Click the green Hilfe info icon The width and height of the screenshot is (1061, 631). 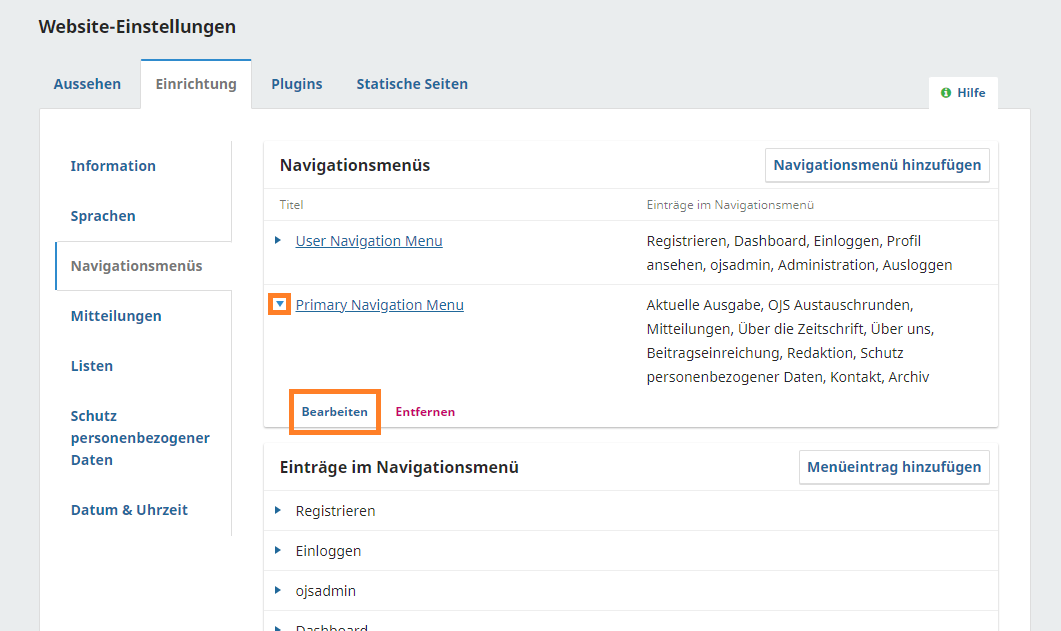(945, 93)
